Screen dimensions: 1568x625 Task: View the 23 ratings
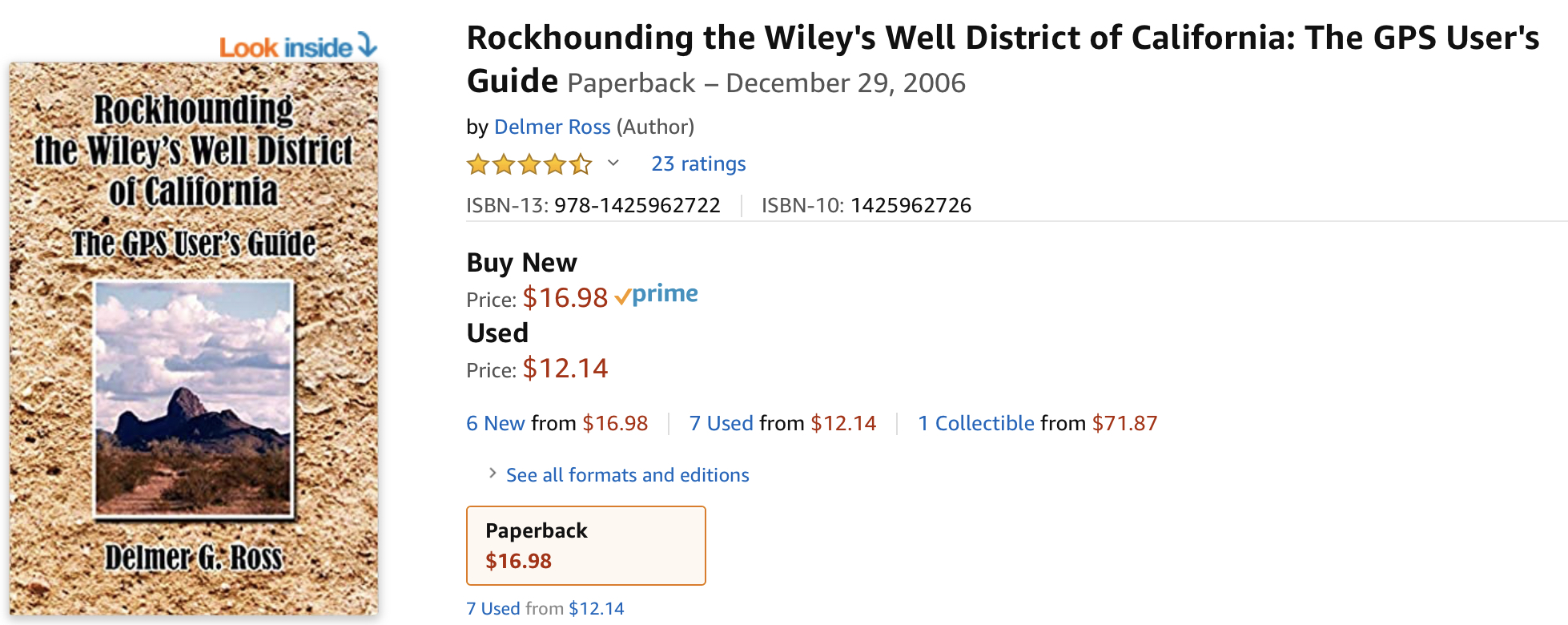(698, 163)
